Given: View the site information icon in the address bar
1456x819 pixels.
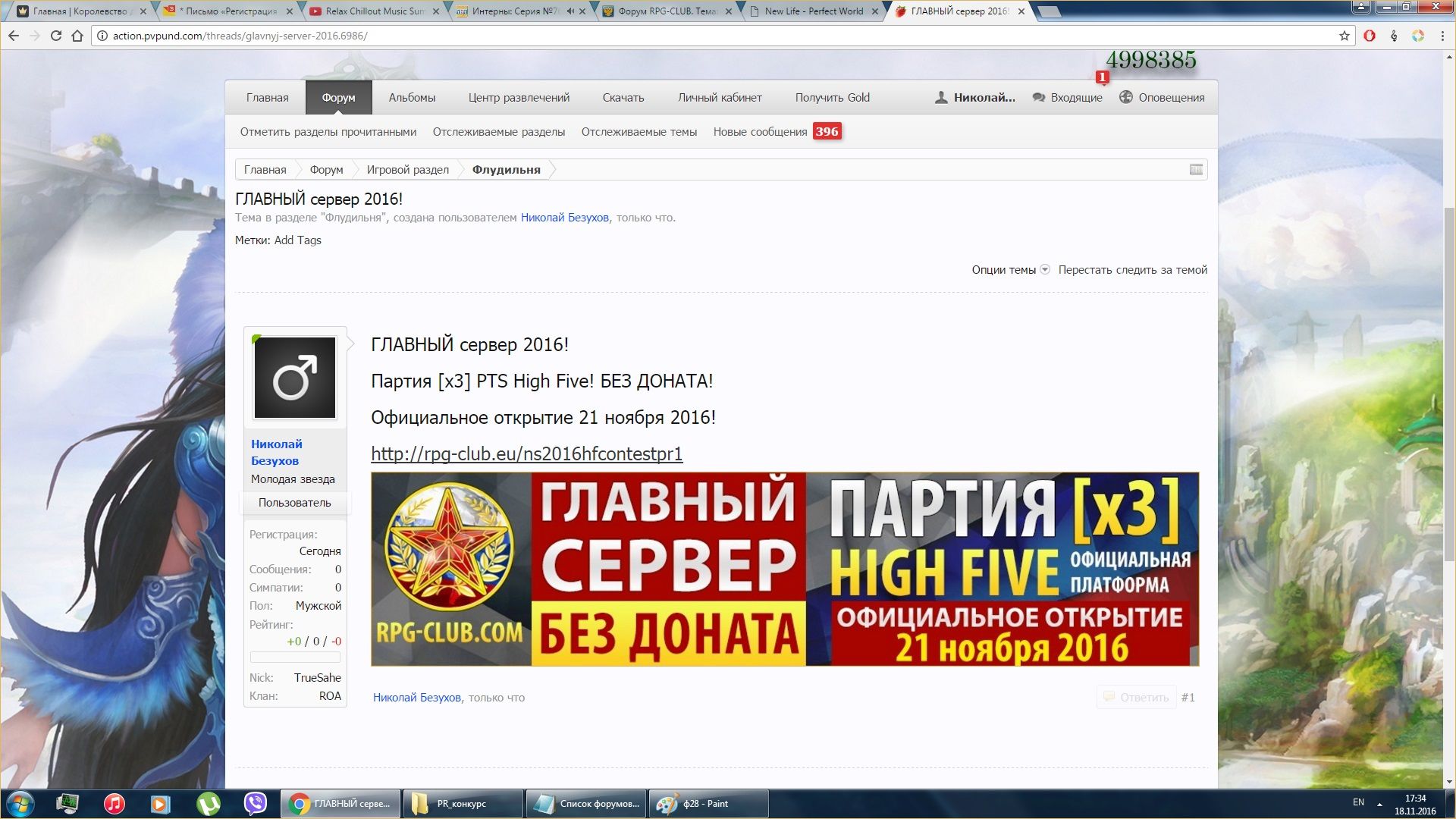Looking at the screenshot, I should [x=102, y=36].
